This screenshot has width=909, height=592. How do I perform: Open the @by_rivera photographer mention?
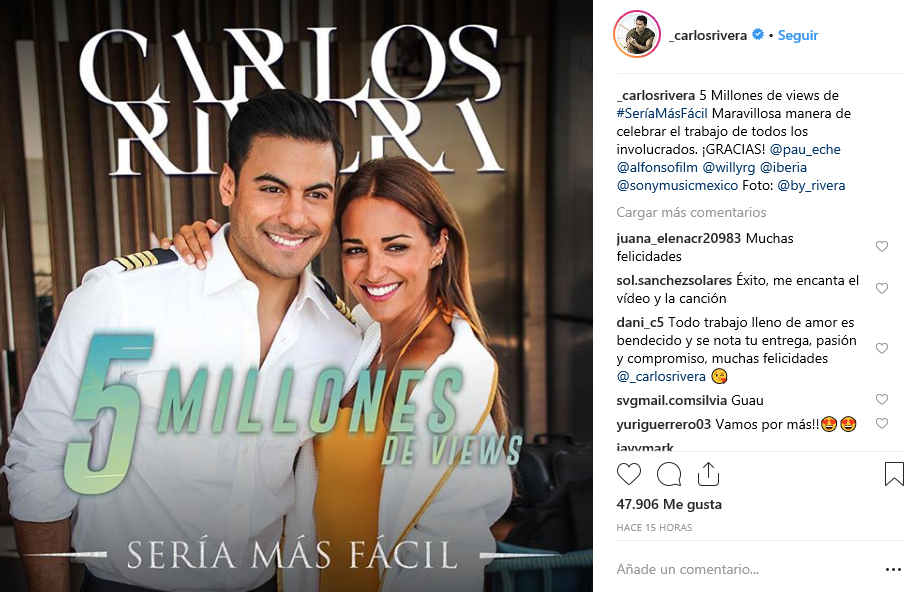[811, 186]
